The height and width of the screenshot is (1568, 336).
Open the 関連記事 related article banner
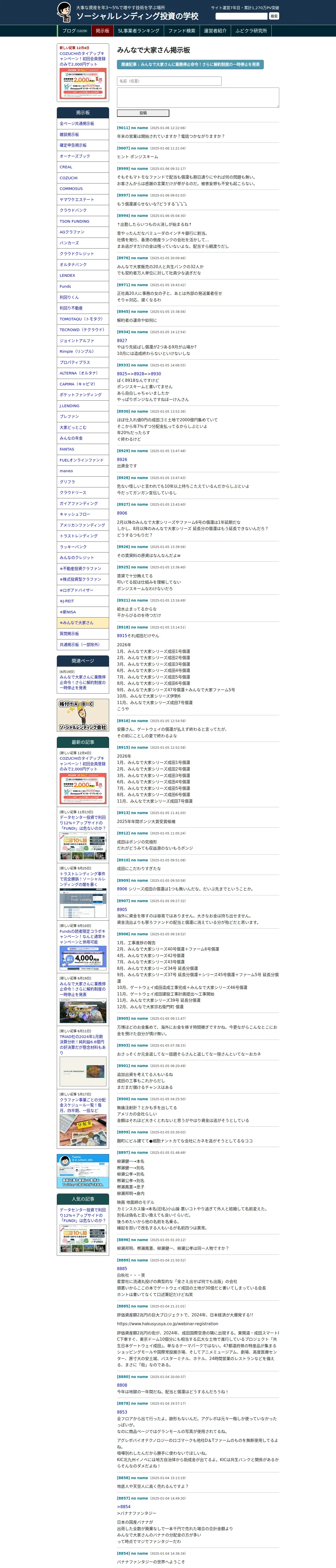click(x=190, y=64)
